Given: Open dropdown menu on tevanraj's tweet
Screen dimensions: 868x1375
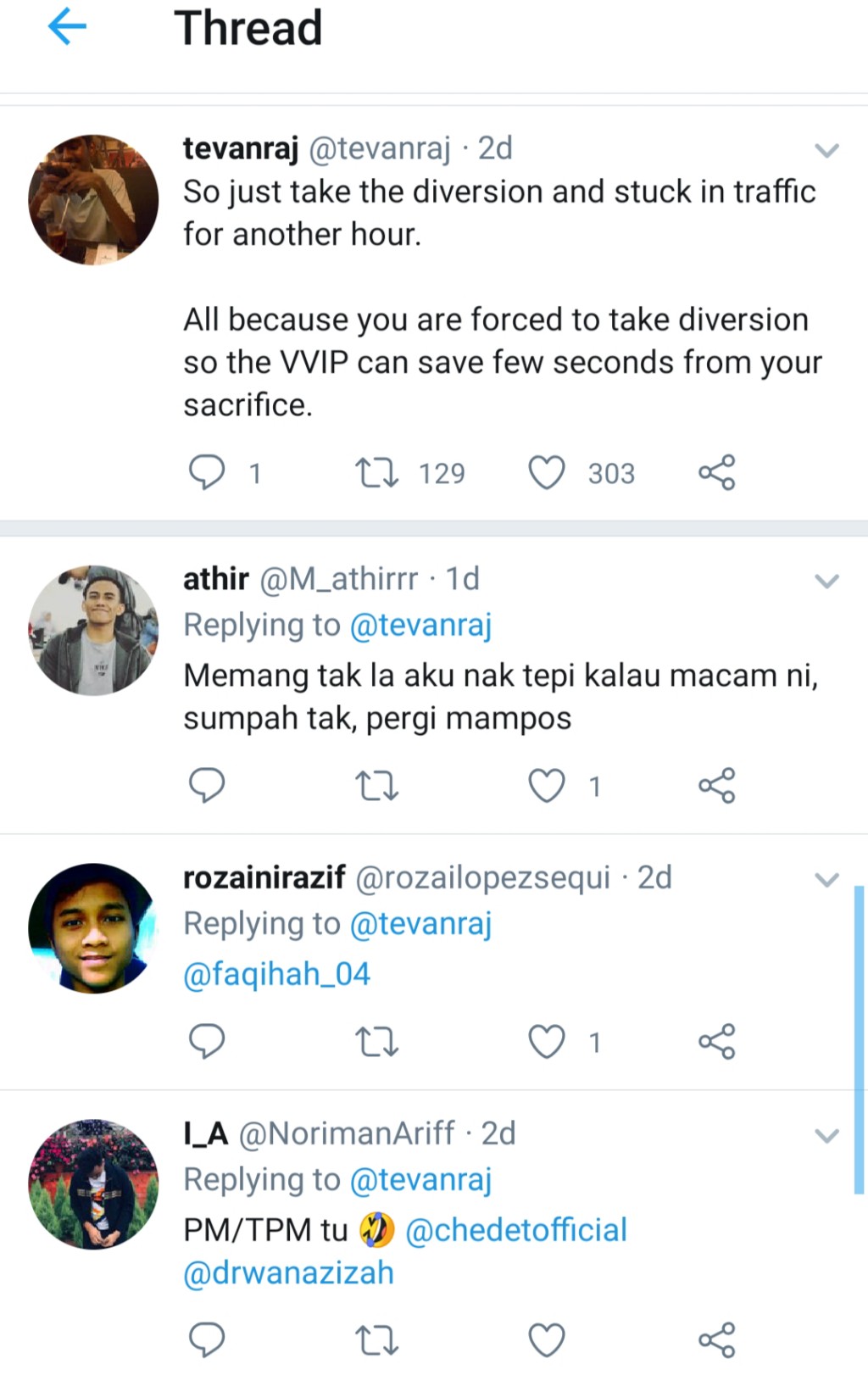Looking at the screenshot, I should click(826, 151).
